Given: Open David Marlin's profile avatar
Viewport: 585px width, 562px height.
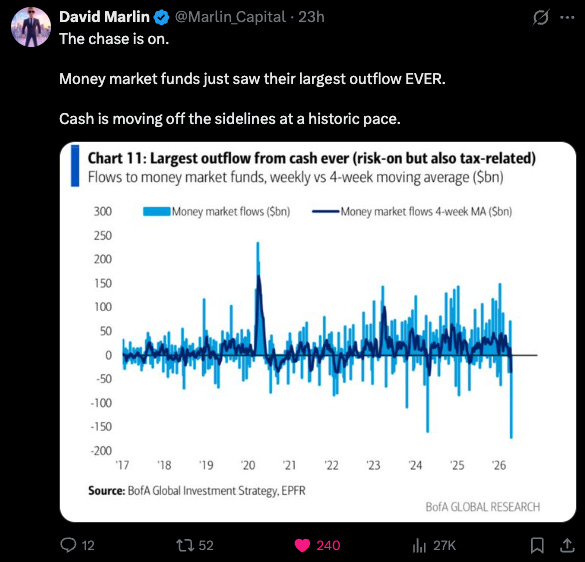Looking at the screenshot, I should point(31,27).
